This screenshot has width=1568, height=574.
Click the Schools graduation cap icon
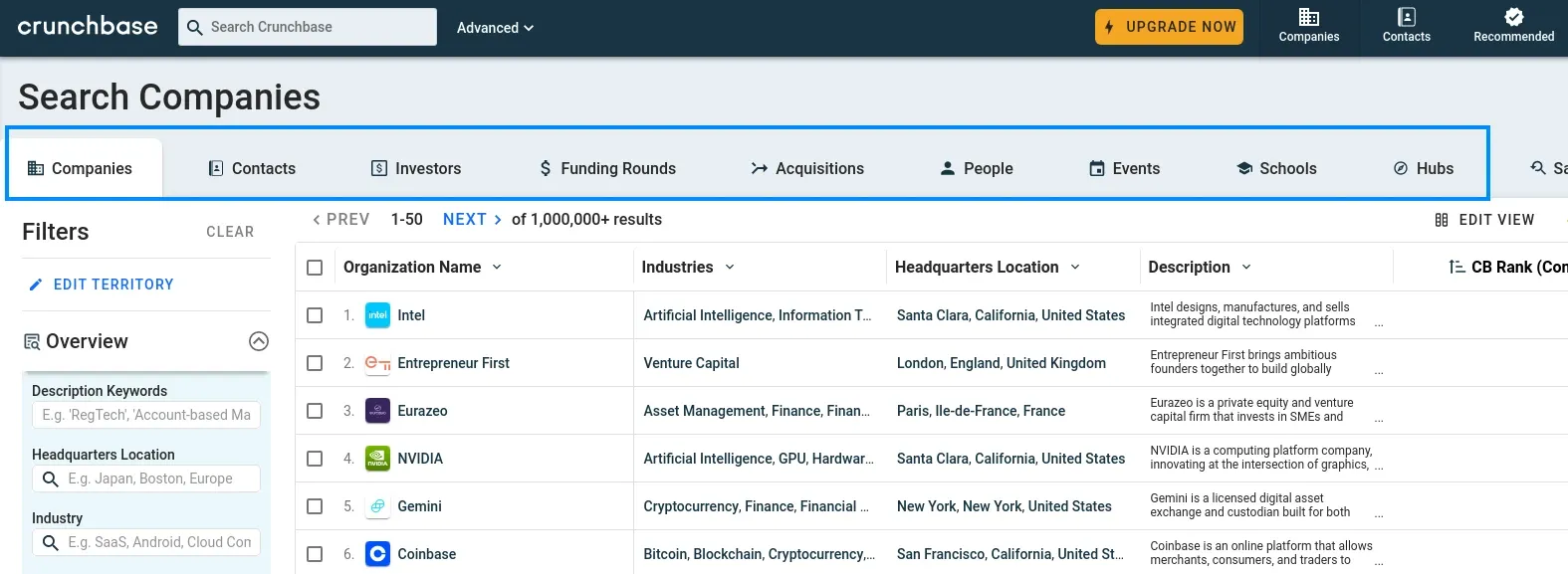1244,168
